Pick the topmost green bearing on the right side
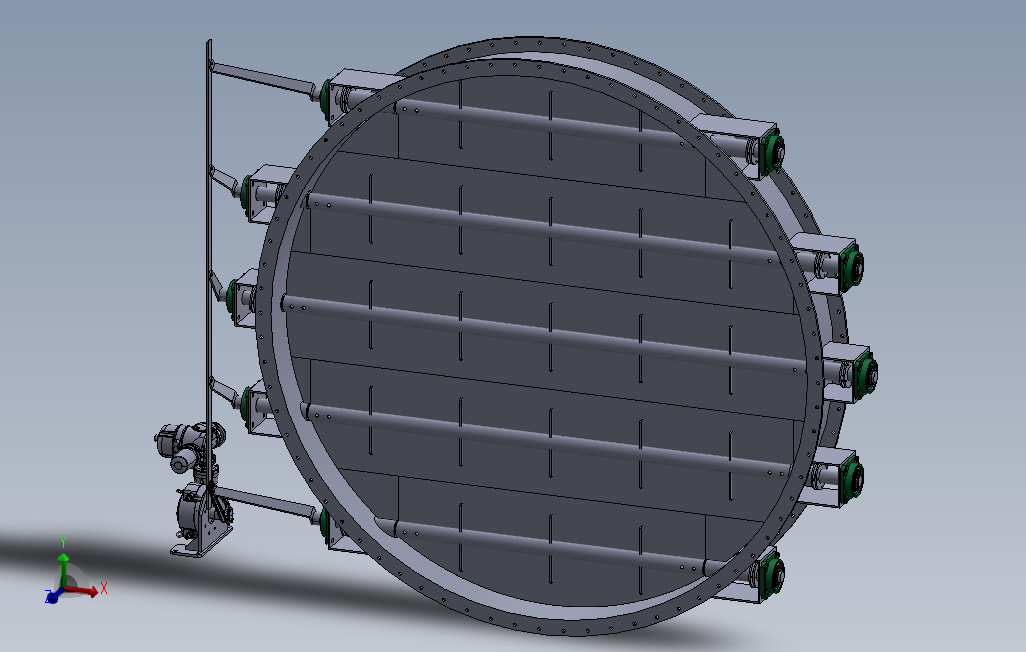 (774, 151)
